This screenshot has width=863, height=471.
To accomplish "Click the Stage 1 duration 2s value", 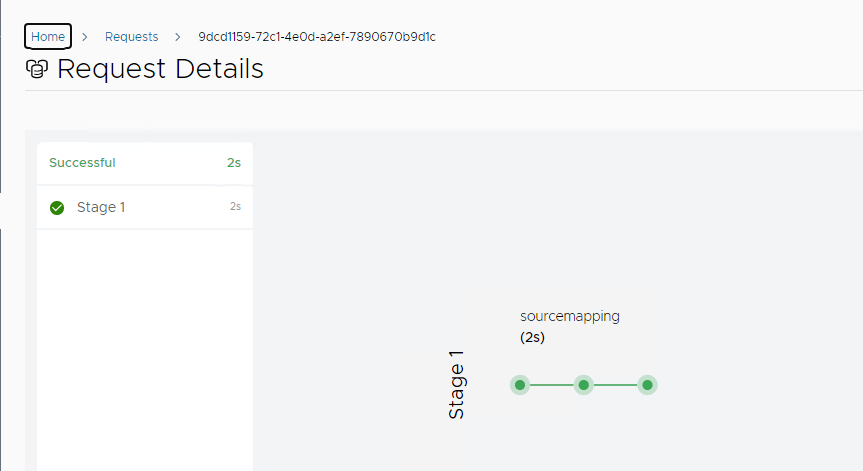I will (x=235, y=207).
